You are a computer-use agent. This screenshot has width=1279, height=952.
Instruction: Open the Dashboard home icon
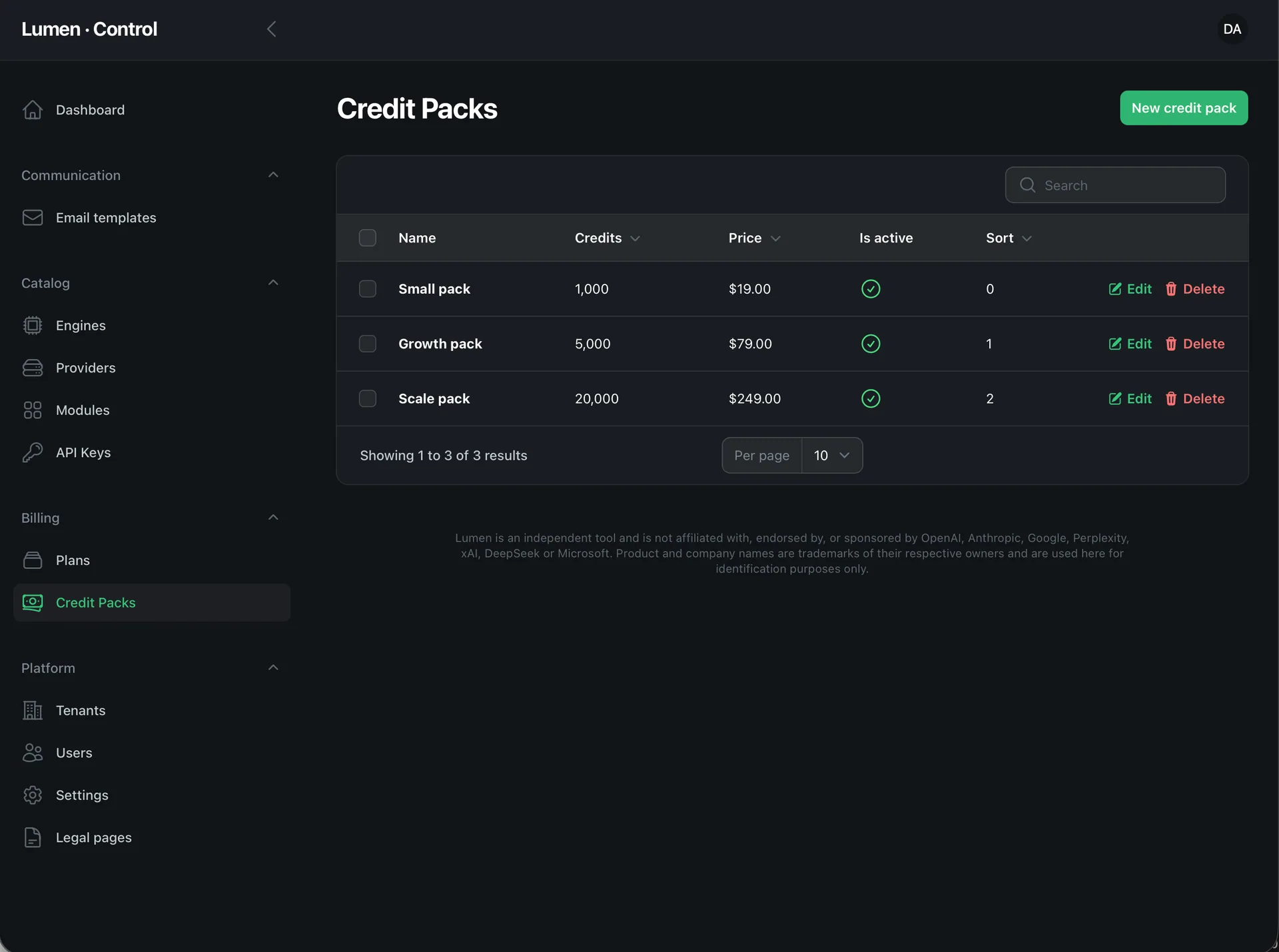click(32, 110)
